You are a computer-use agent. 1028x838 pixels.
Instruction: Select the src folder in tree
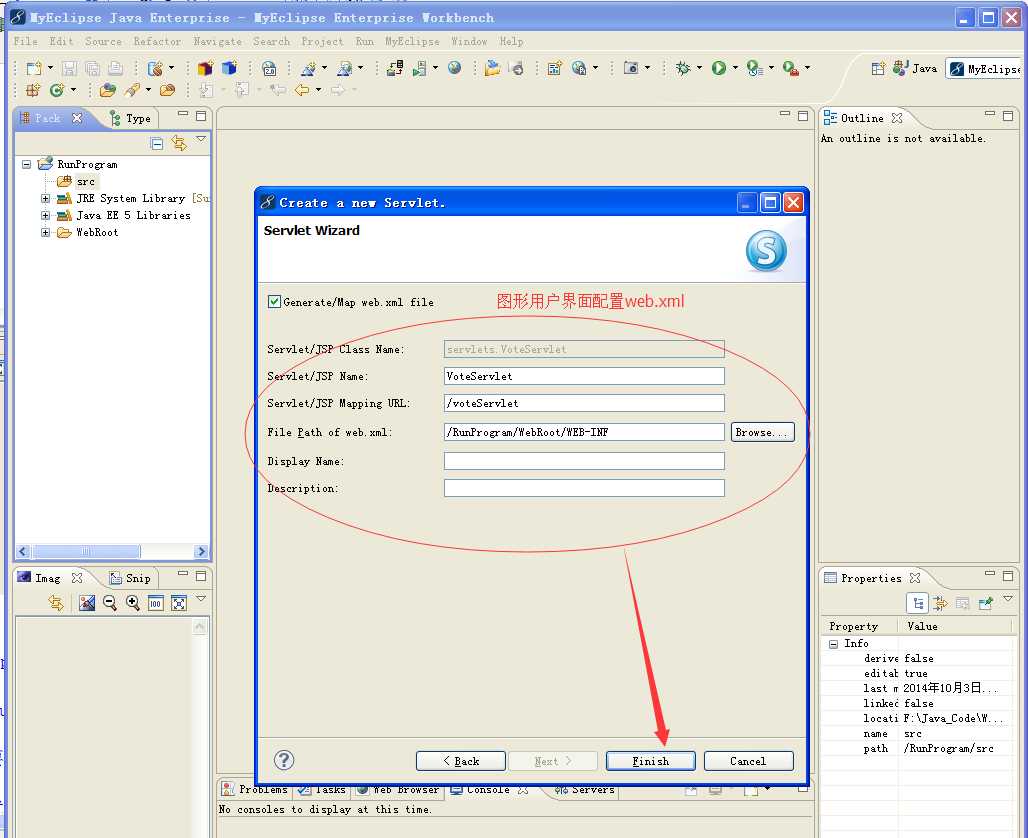pyautogui.click(x=78, y=182)
